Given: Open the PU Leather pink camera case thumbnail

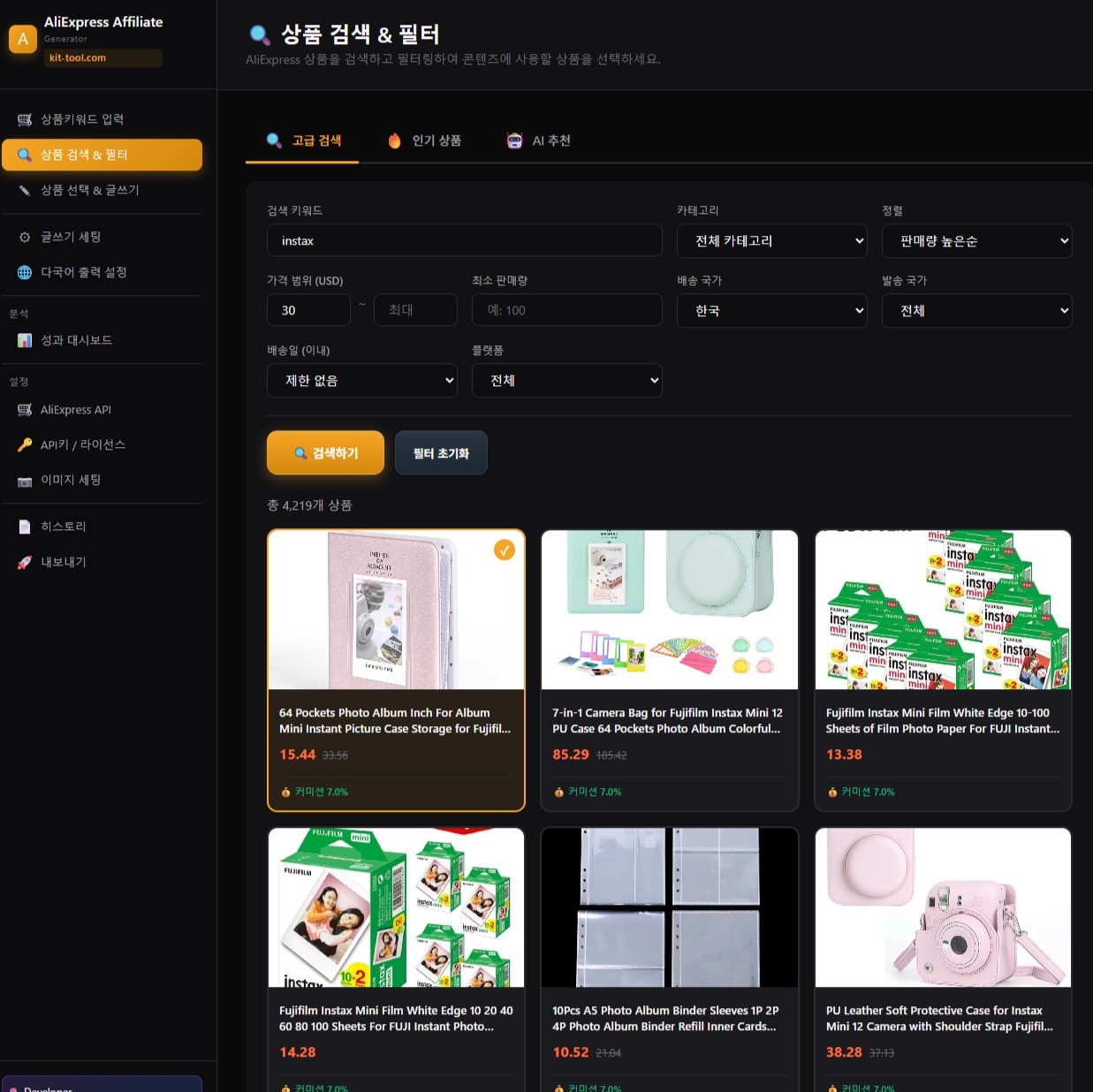Looking at the screenshot, I should 942,906.
